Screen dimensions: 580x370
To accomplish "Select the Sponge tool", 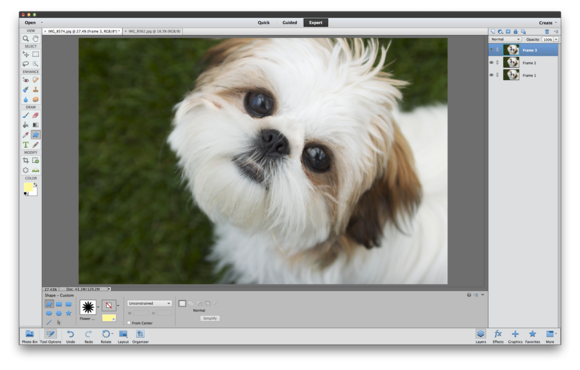I will [x=36, y=99].
